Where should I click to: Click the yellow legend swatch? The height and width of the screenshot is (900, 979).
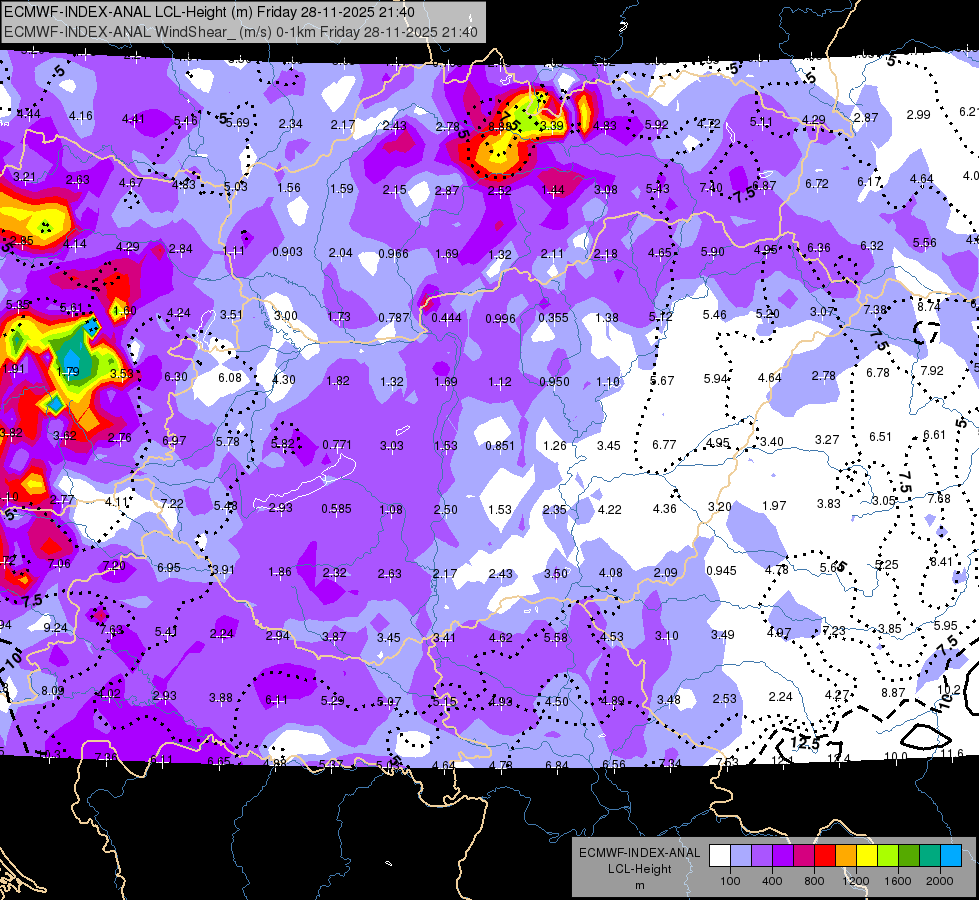(x=867, y=856)
